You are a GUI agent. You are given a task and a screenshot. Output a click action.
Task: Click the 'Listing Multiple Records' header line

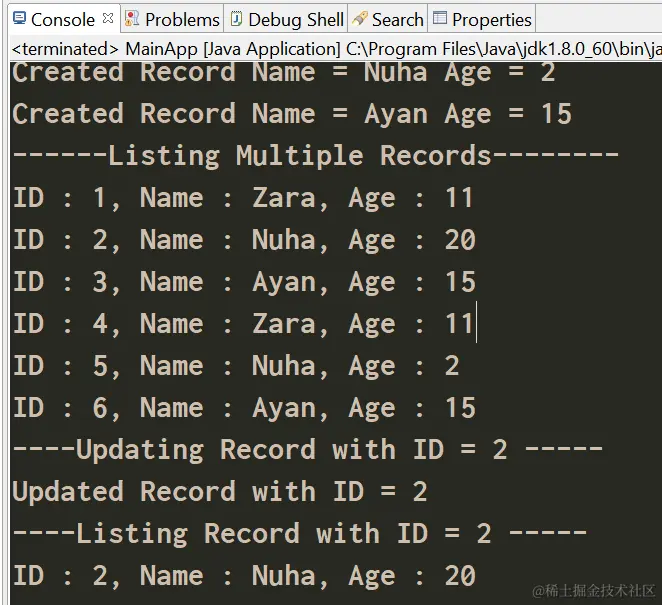tap(316, 156)
